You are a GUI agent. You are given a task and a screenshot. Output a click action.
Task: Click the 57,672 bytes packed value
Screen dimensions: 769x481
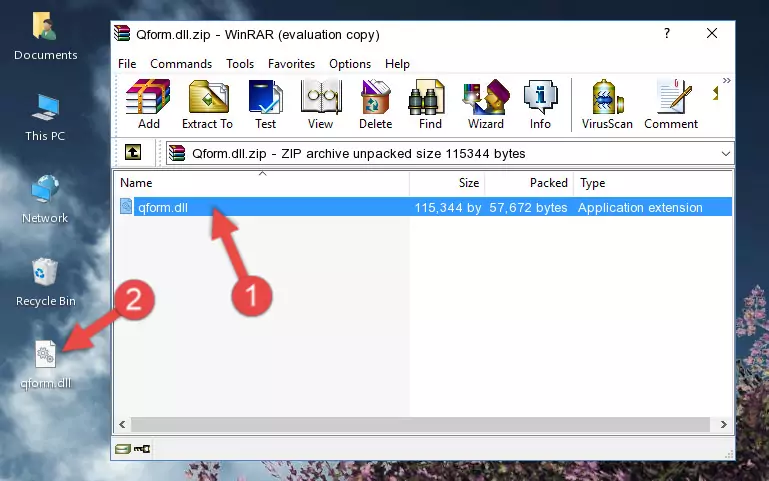tap(528, 207)
